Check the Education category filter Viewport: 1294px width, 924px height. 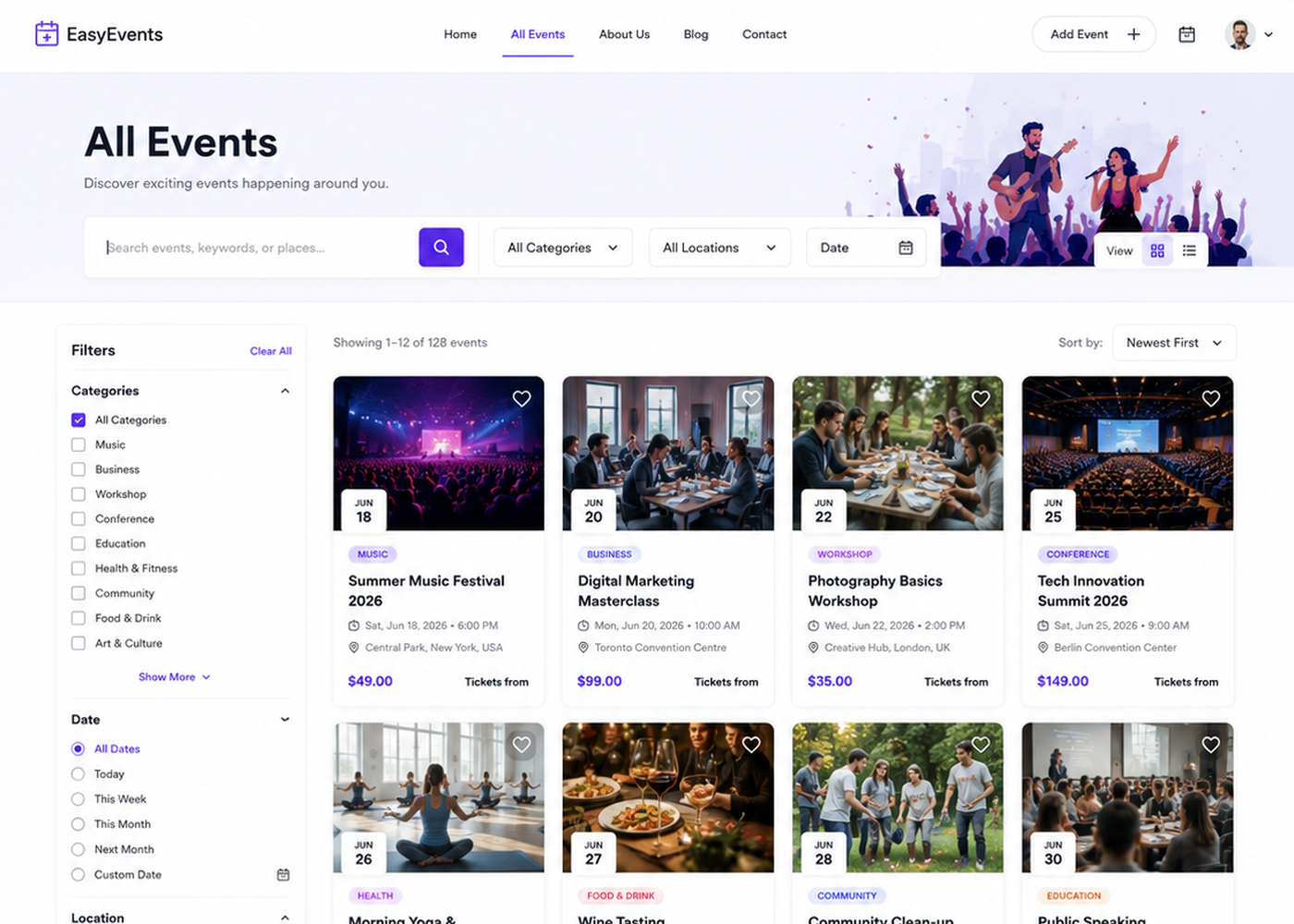click(x=79, y=543)
